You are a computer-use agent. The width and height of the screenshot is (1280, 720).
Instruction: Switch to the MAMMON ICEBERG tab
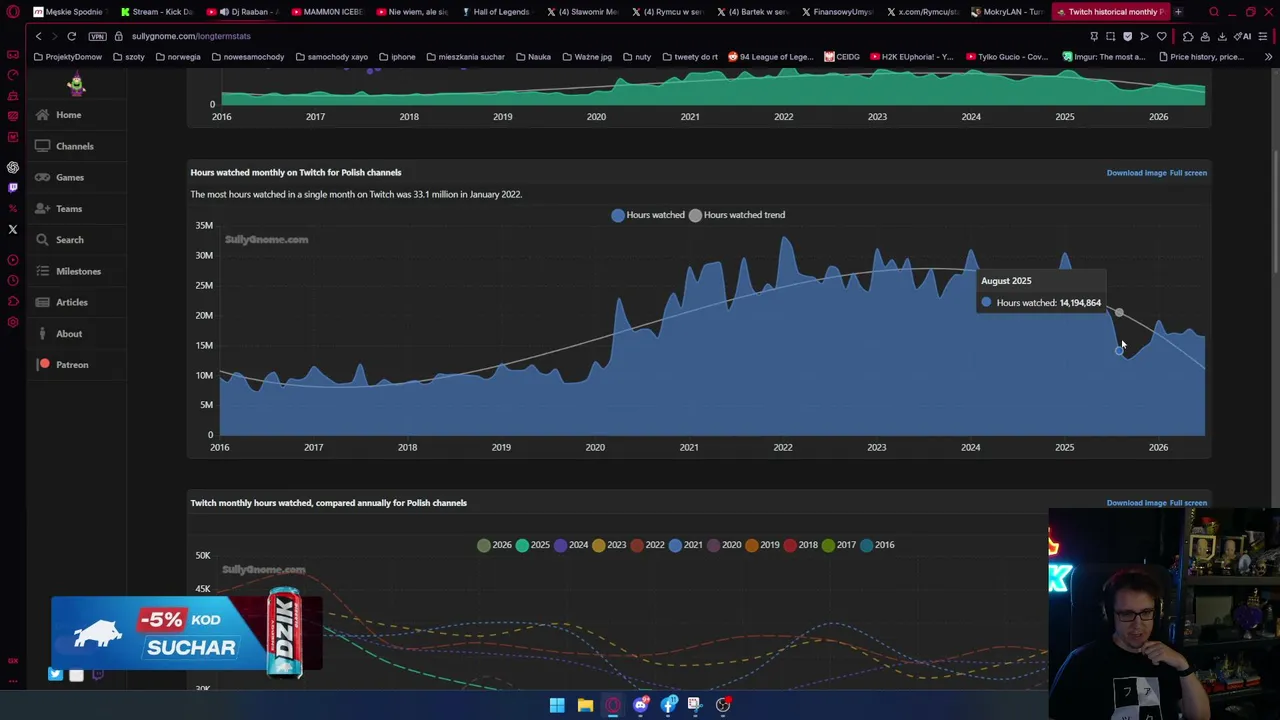coord(327,12)
